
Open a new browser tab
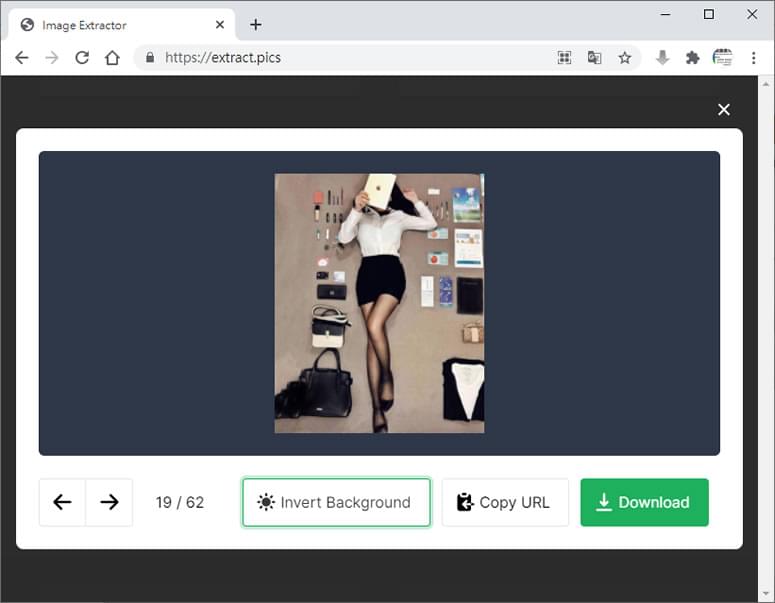click(256, 25)
